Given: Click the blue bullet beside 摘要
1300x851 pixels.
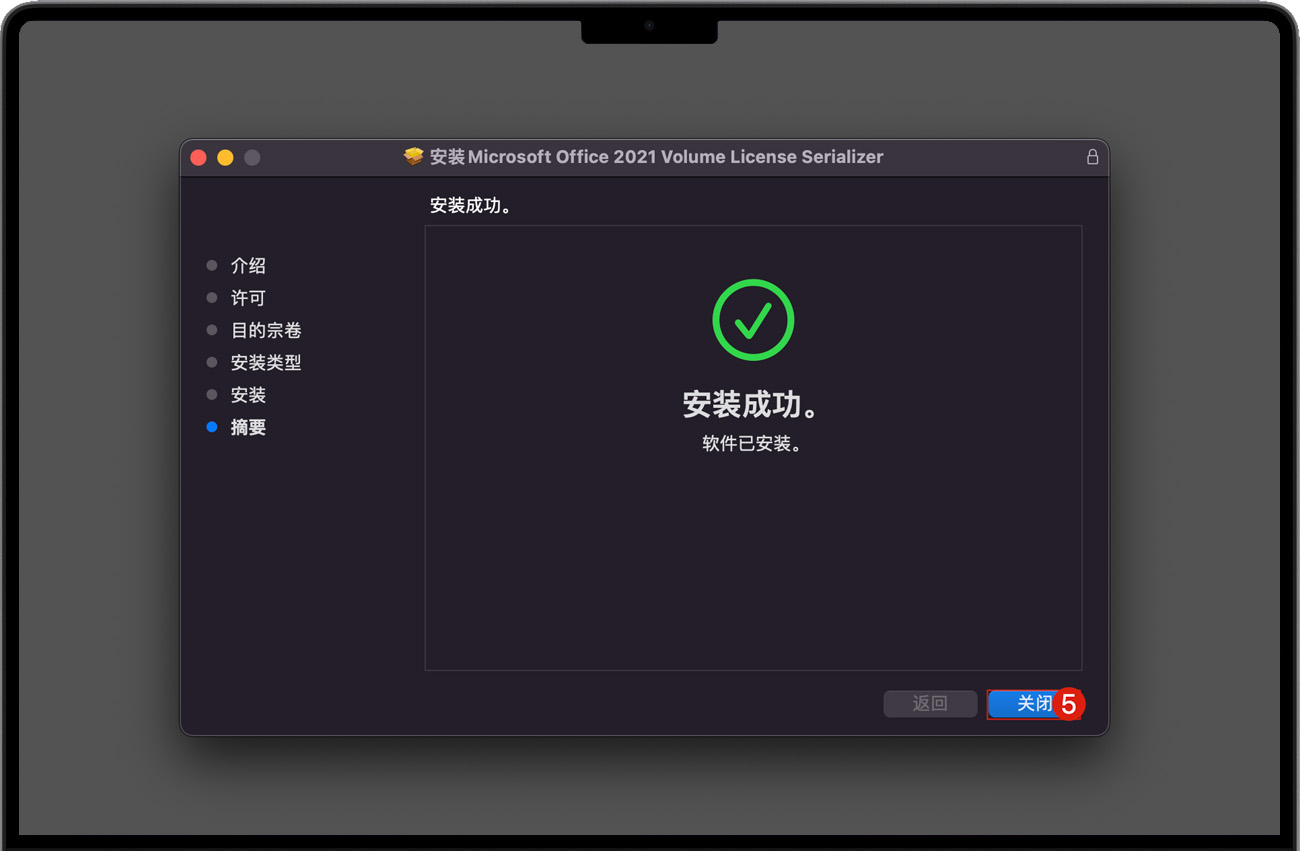Looking at the screenshot, I should pyautogui.click(x=212, y=427).
